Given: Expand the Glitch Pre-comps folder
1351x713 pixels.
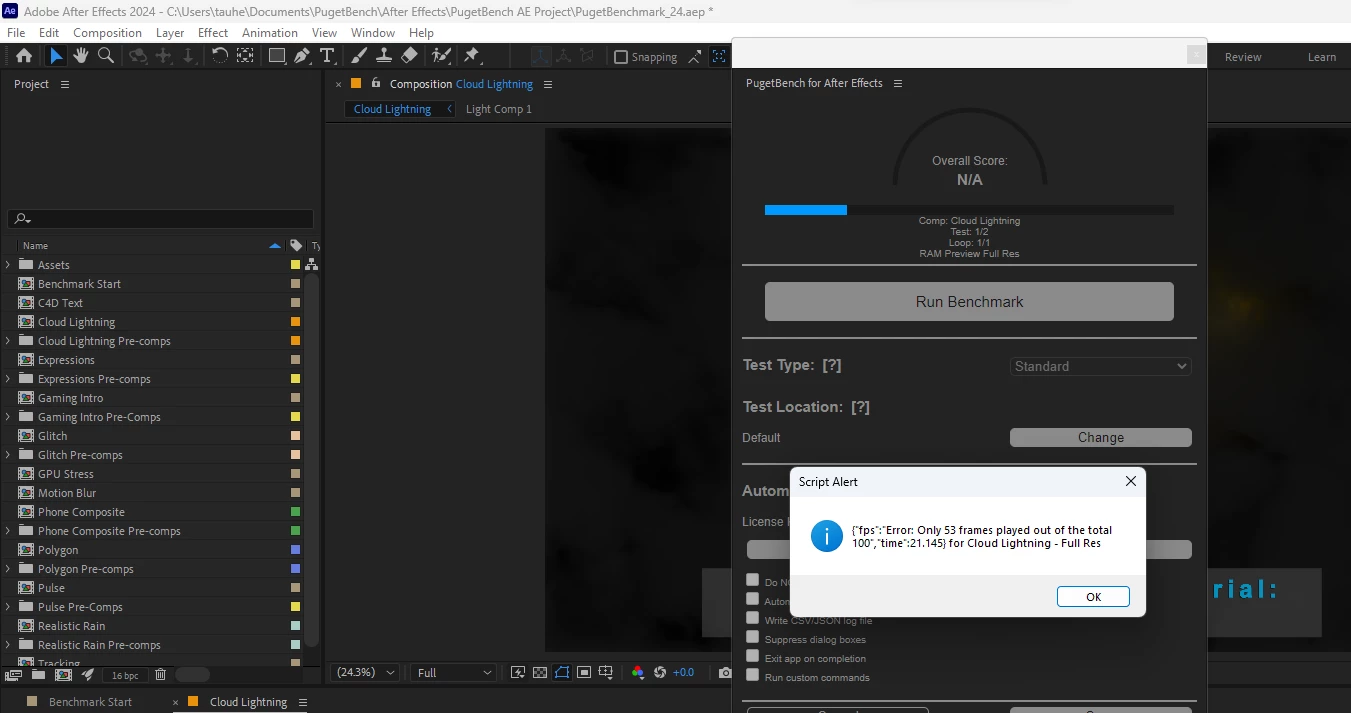Looking at the screenshot, I should (x=8, y=455).
